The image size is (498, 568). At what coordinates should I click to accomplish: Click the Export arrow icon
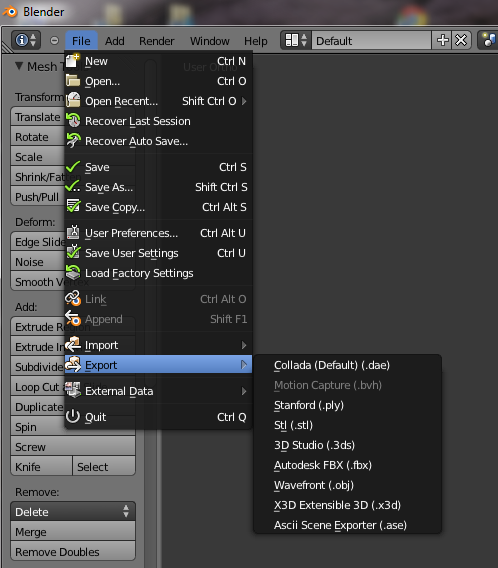tap(73, 364)
